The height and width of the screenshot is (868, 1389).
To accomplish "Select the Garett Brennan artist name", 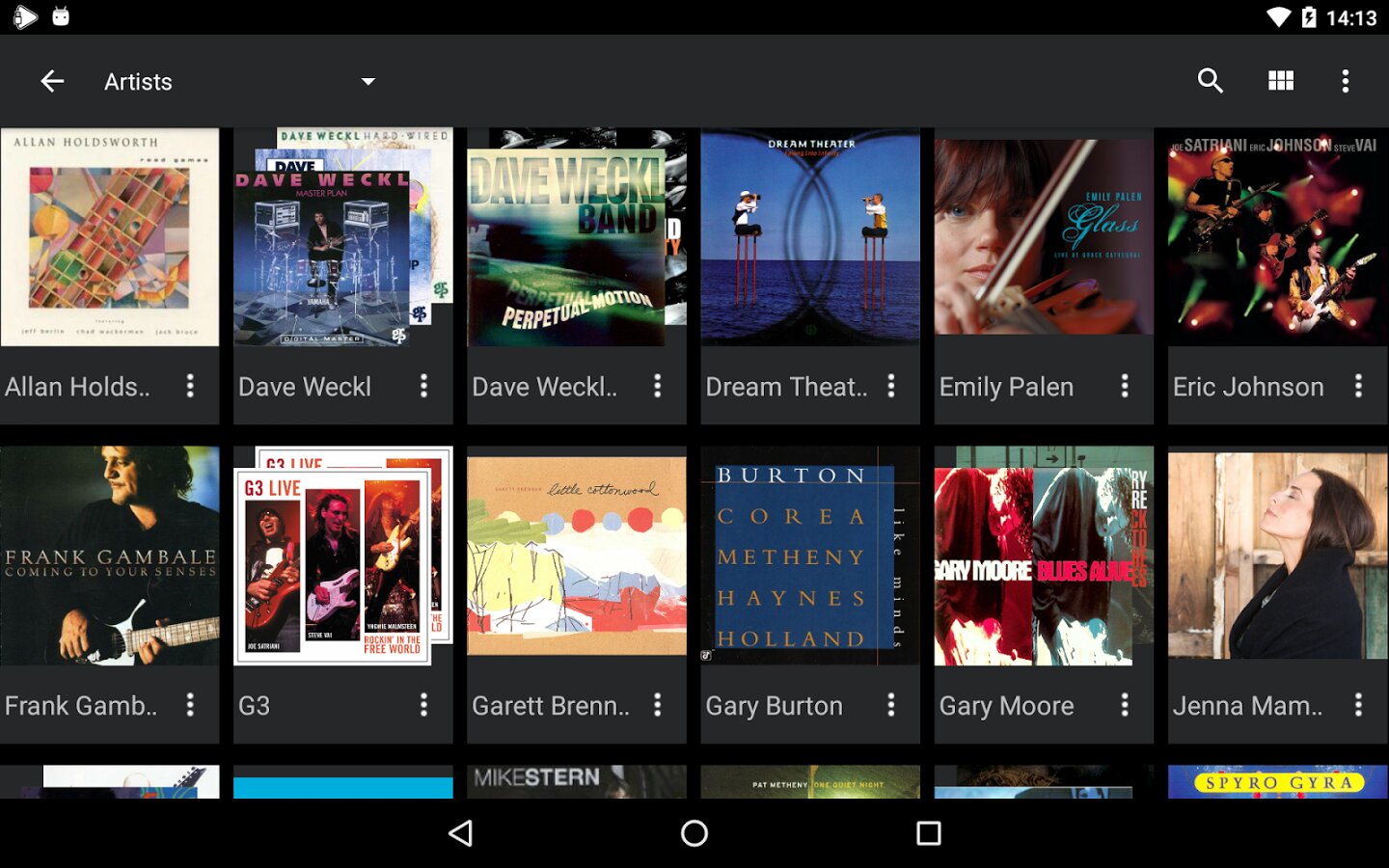I will [x=551, y=706].
